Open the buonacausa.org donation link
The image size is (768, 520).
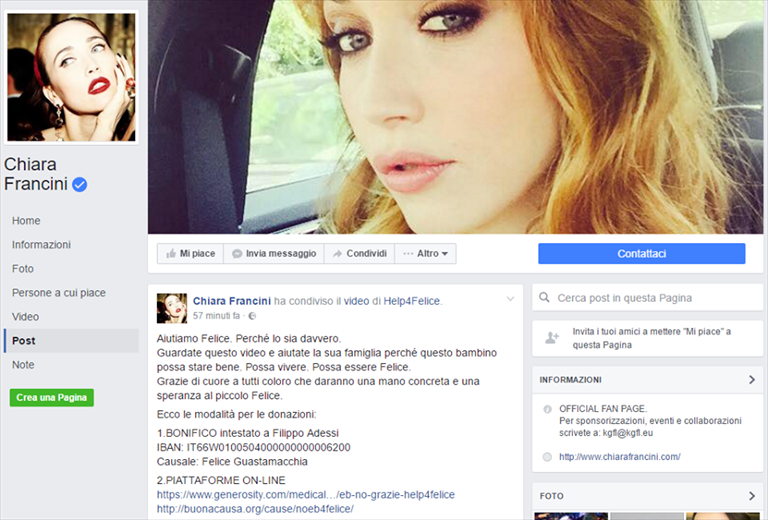tap(255, 509)
